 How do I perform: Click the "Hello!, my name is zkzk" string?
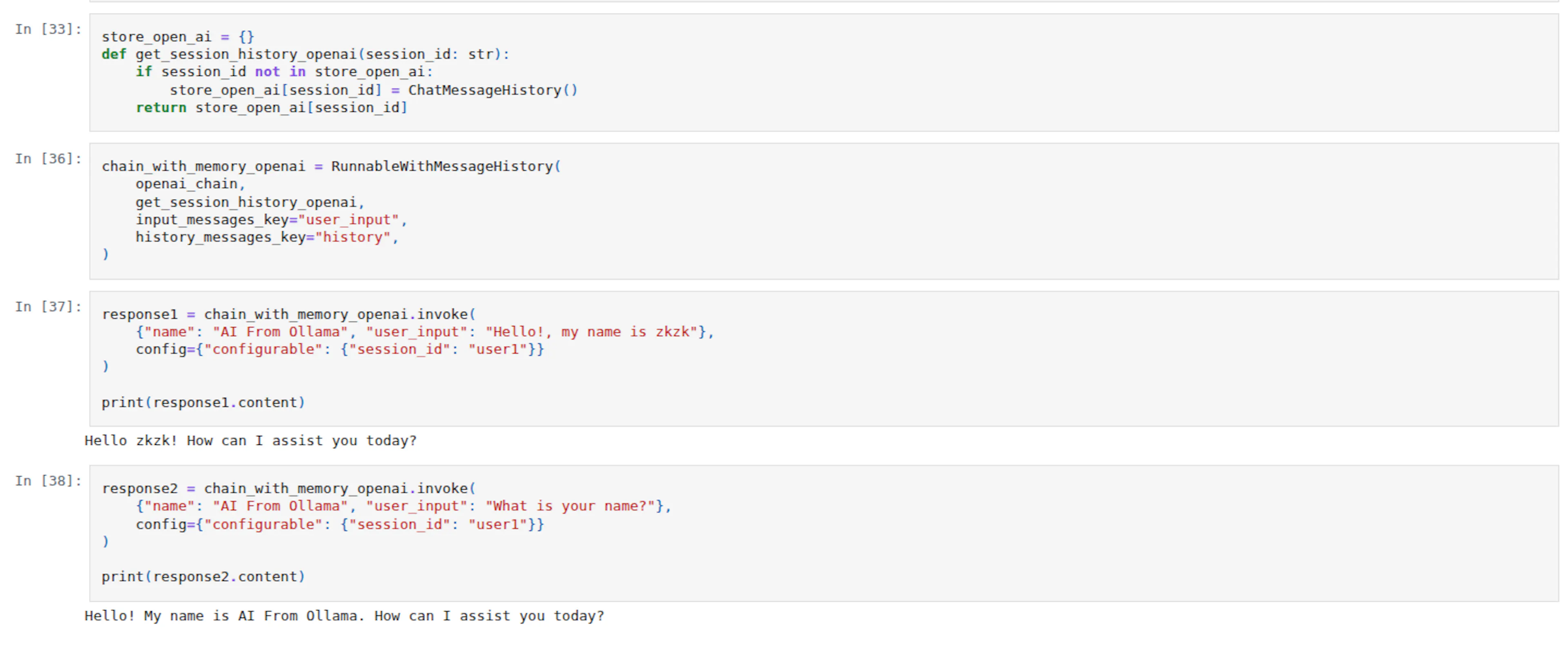[x=591, y=332]
